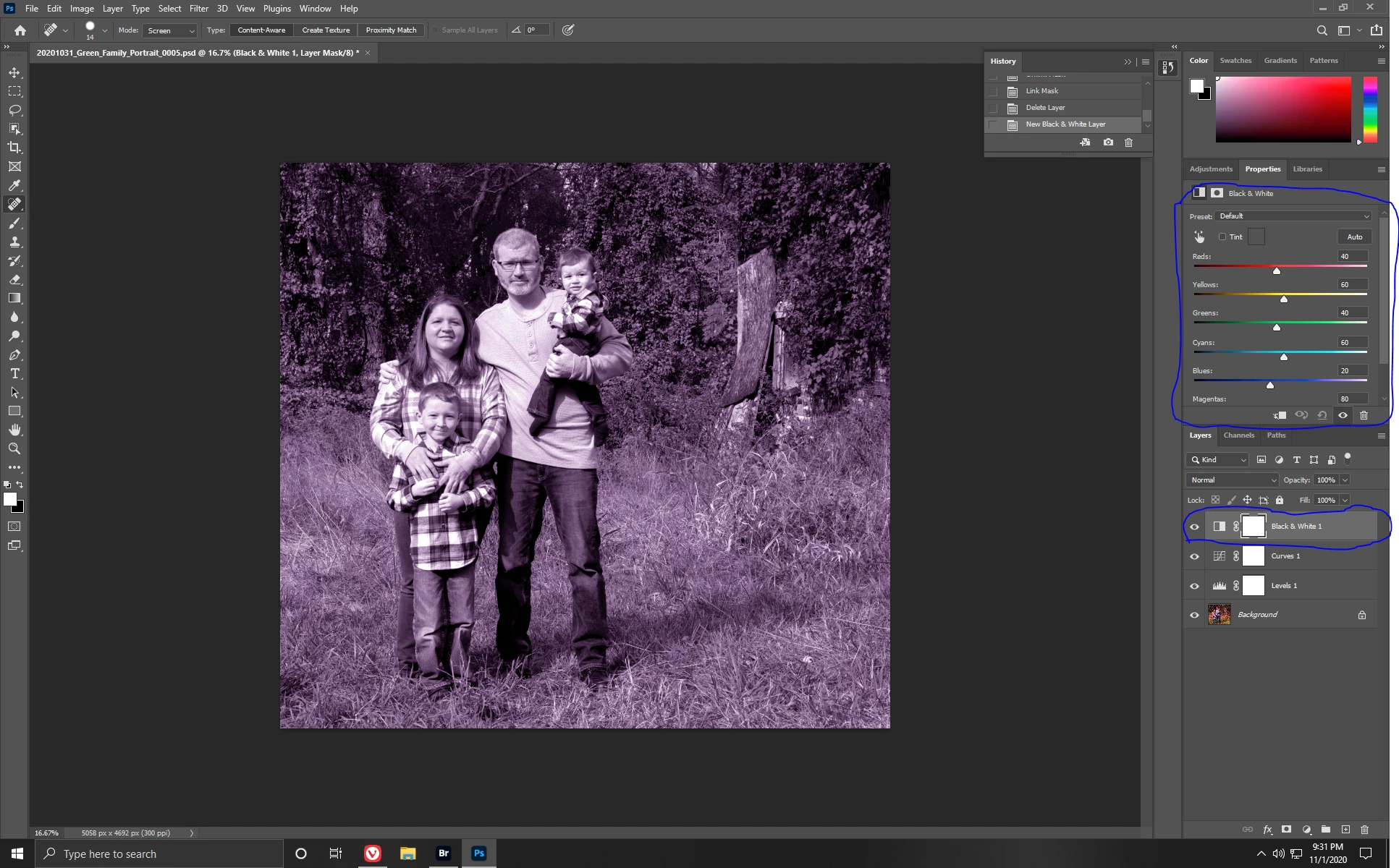The width and height of the screenshot is (1399, 868).
Task: Select the Horizontal Type tool
Action: 14,373
